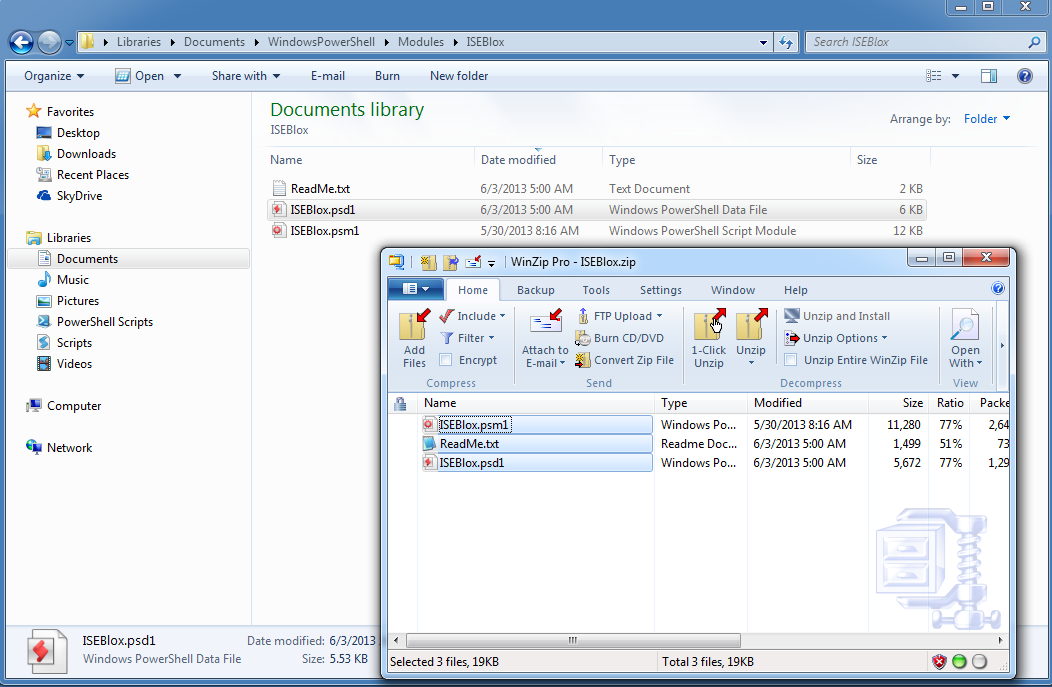
Task: Sort WinZip's list by the Ratio column
Action: tap(950, 403)
